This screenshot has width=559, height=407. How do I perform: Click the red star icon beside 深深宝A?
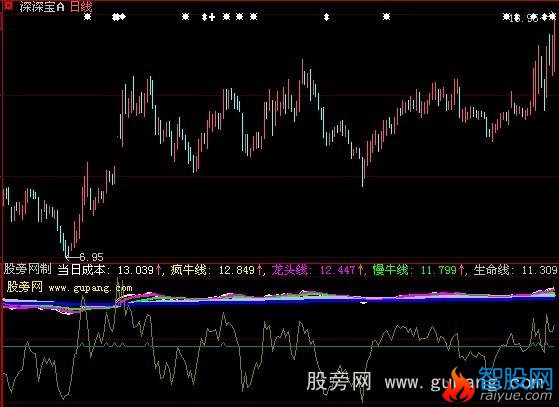tap(8, 6)
